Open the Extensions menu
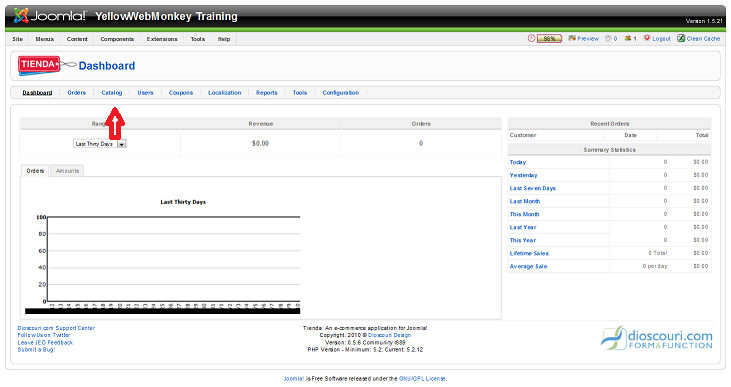This screenshot has height=387, width=731. coord(162,39)
